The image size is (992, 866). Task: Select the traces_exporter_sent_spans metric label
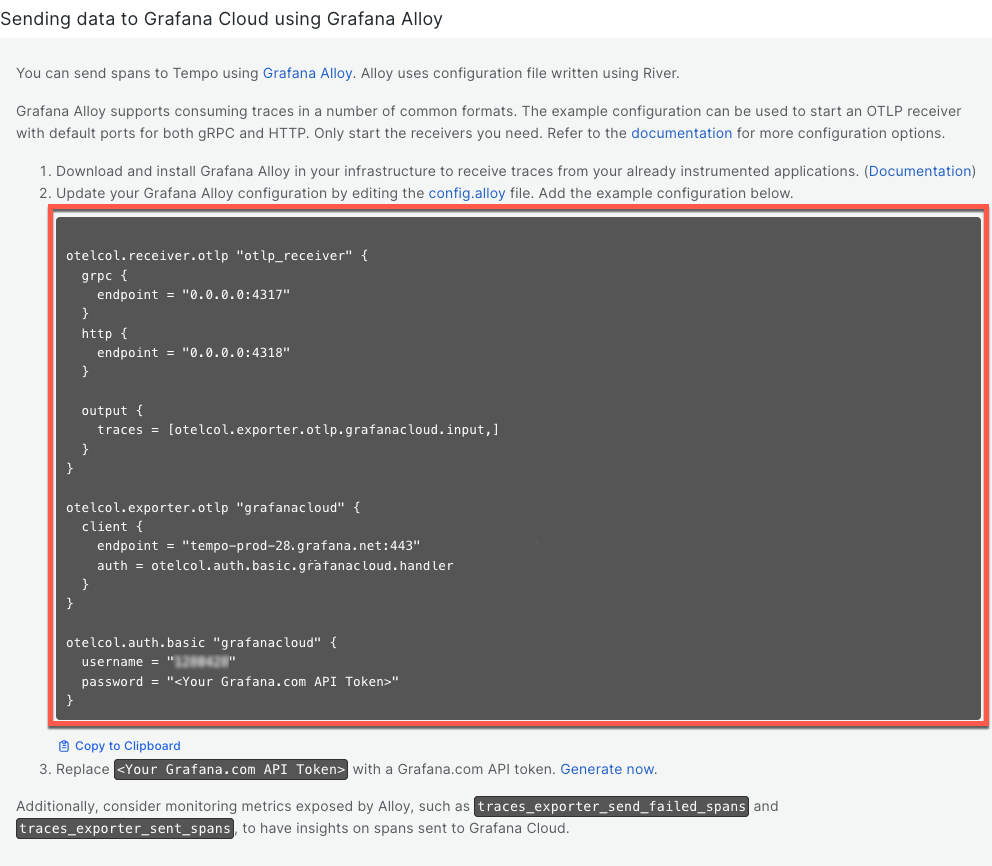pos(124,828)
